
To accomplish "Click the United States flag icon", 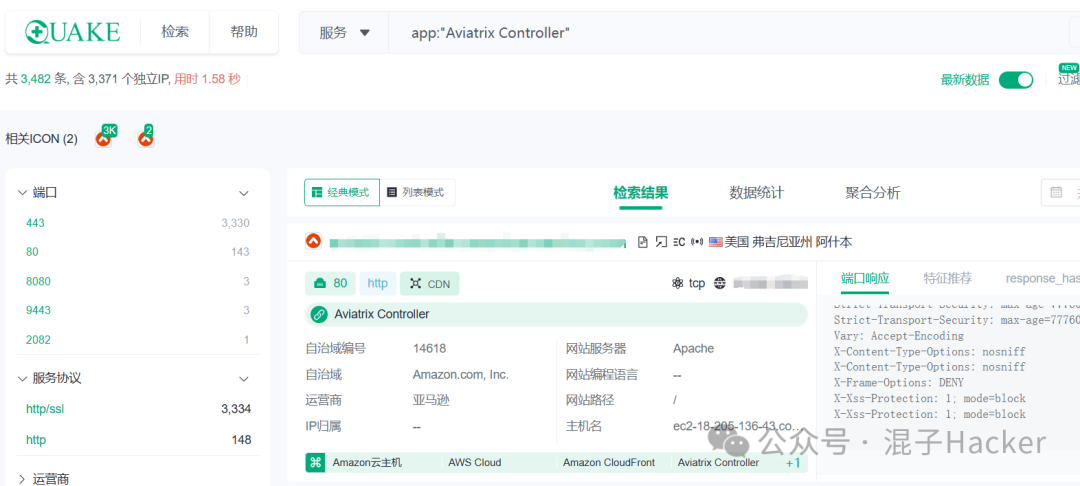I will click(716, 242).
